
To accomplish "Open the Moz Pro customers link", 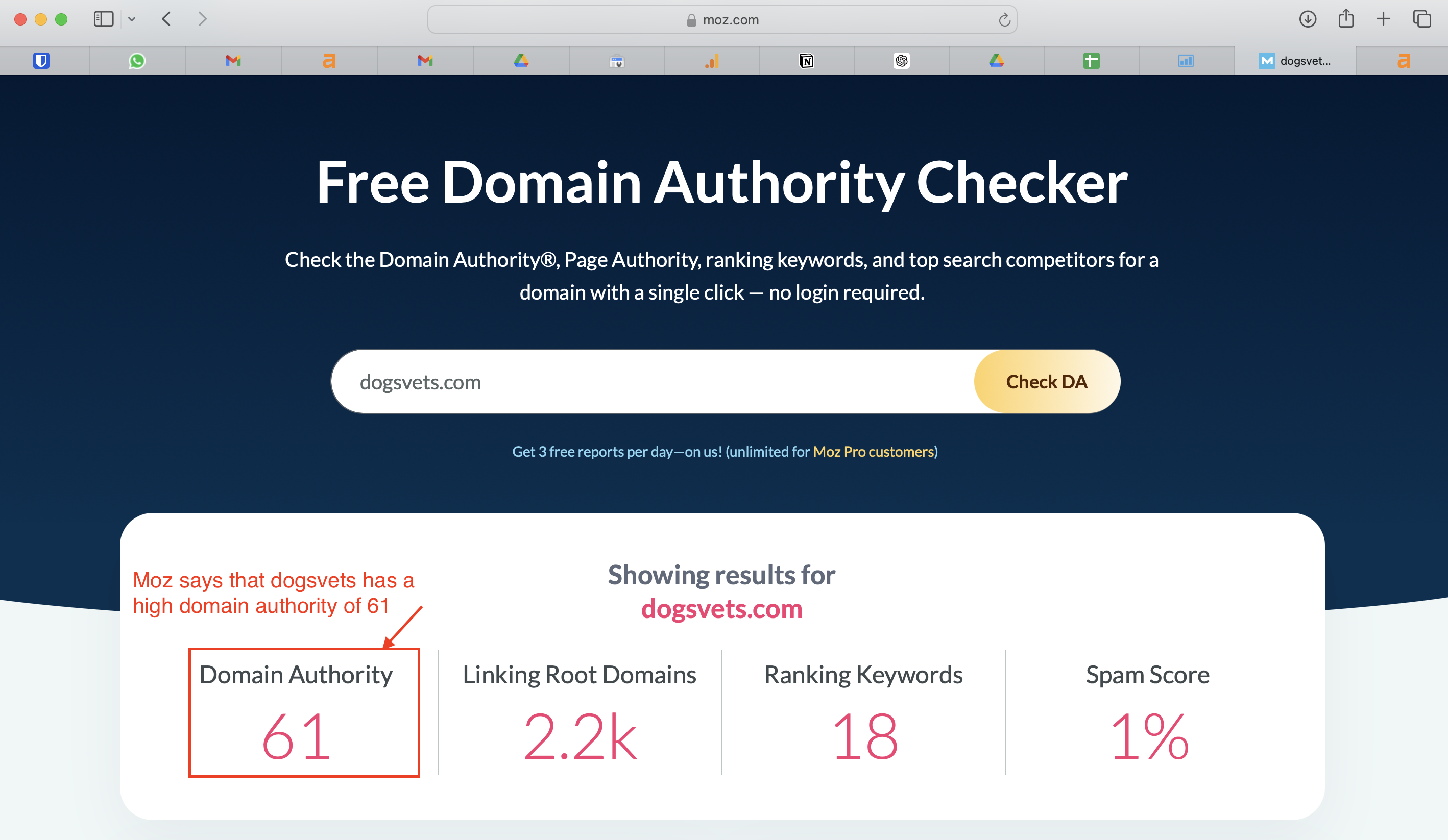I will click(x=874, y=451).
